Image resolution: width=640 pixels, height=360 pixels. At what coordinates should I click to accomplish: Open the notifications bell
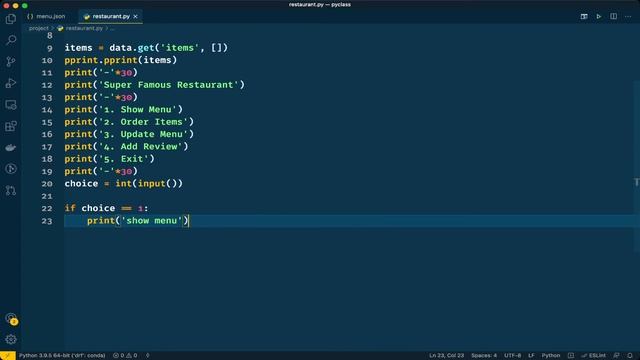click(630, 356)
